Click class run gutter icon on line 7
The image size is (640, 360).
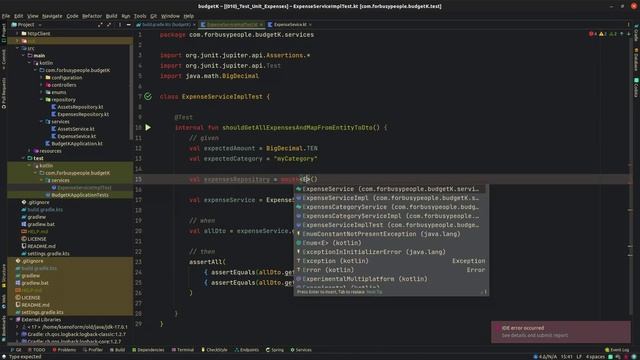pyautogui.click(x=148, y=96)
